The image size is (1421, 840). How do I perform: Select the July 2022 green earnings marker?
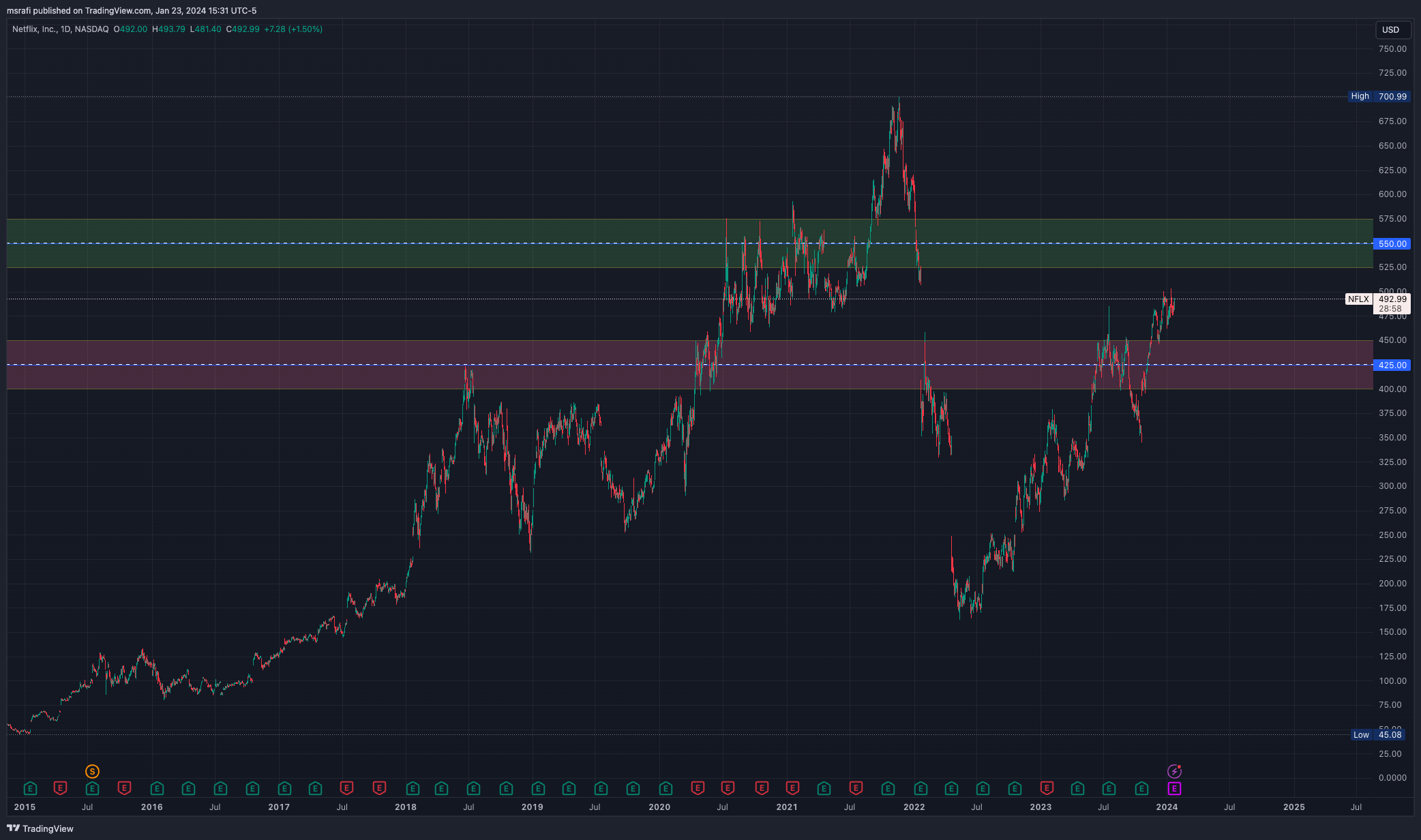tap(983, 789)
